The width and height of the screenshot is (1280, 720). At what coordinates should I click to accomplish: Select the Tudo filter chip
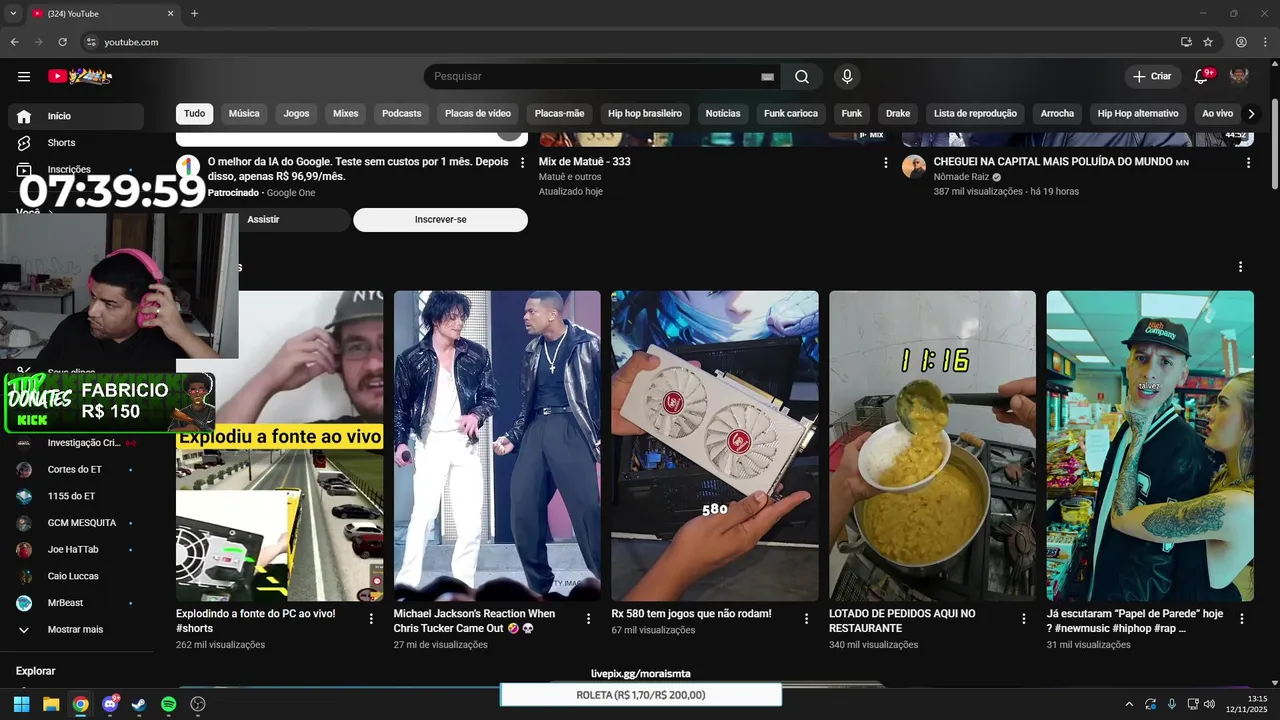pyautogui.click(x=194, y=114)
